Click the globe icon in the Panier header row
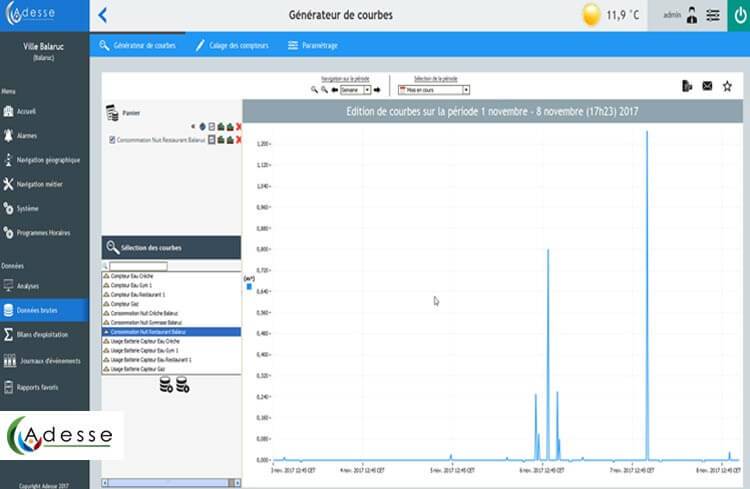The image size is (750, 489). coord(202,127)
